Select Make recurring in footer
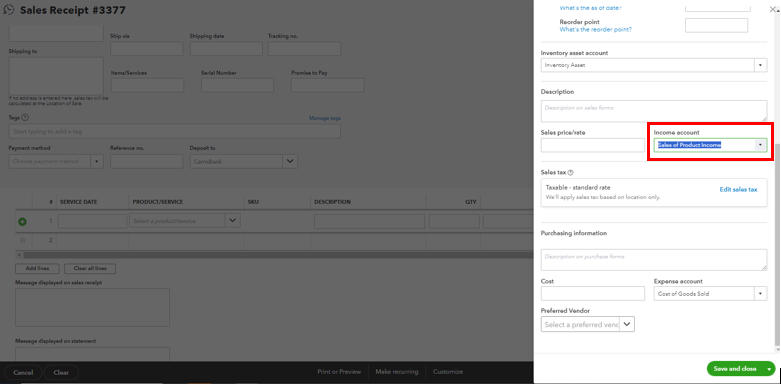 pos(397,372)
